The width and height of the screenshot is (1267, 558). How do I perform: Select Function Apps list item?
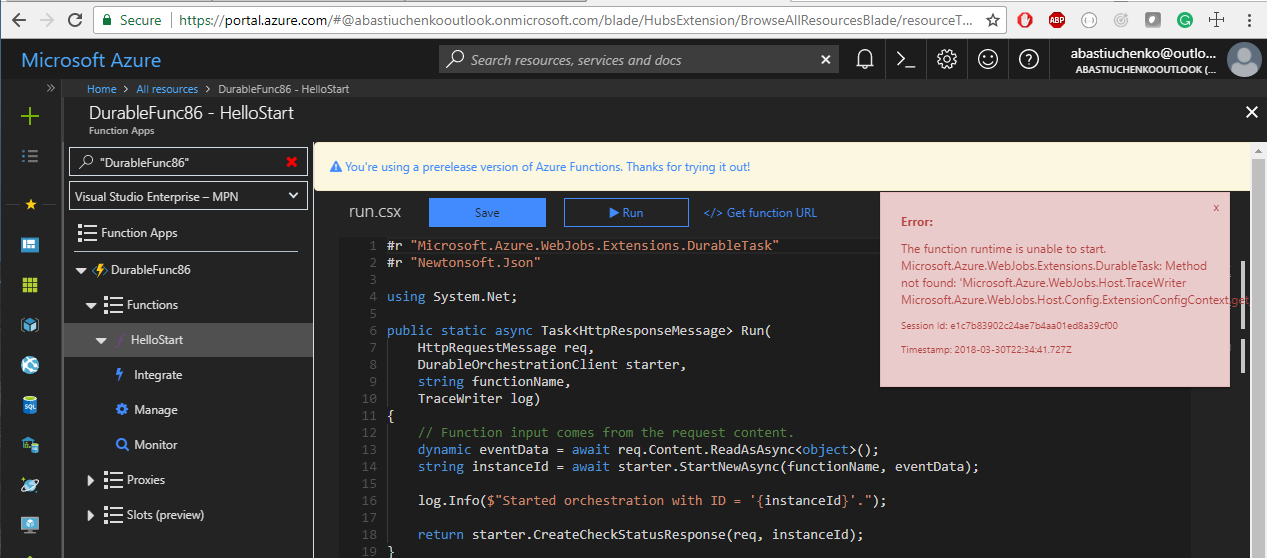(x=128, y=233)
